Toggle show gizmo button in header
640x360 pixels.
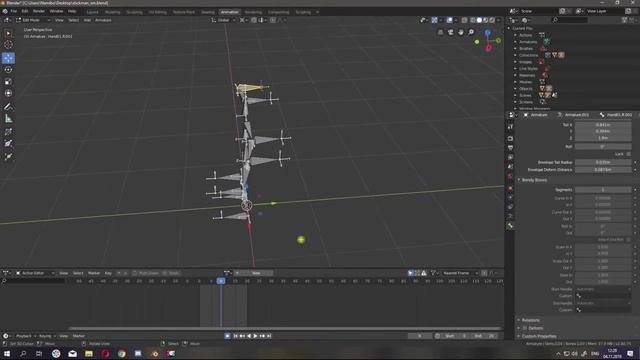[434, 20]
